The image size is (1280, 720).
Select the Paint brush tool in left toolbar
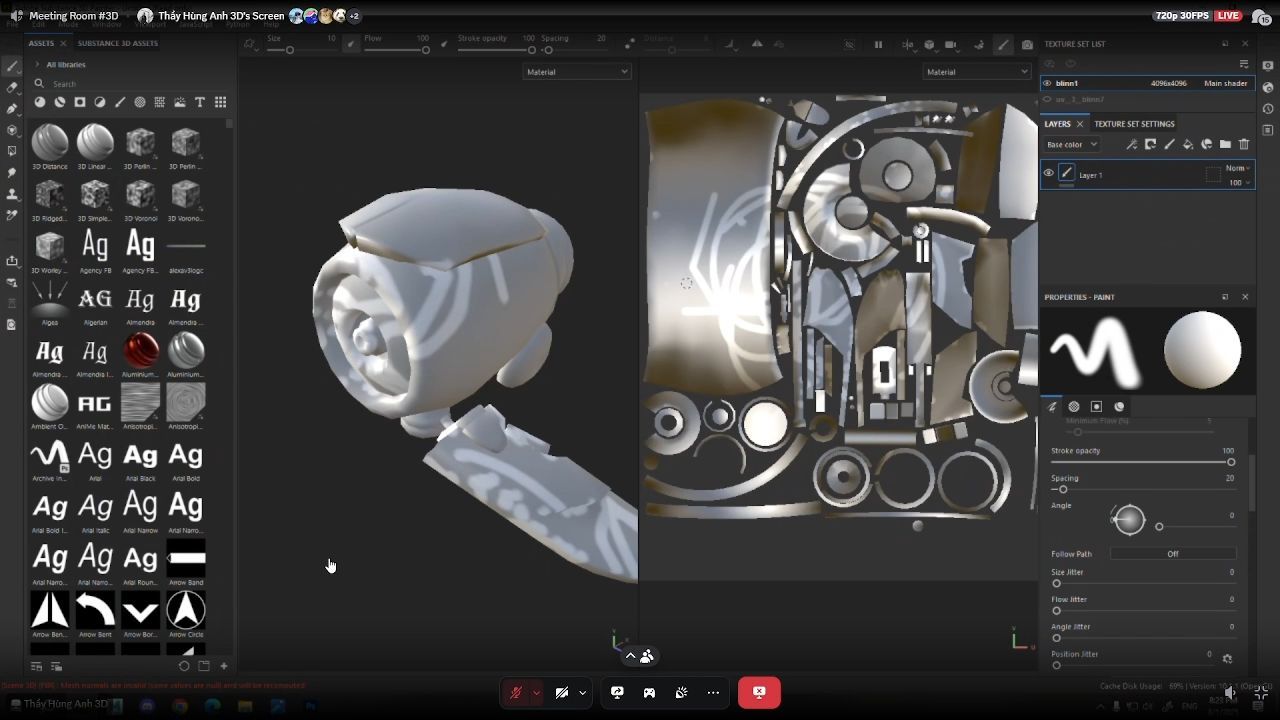[12, 66]
